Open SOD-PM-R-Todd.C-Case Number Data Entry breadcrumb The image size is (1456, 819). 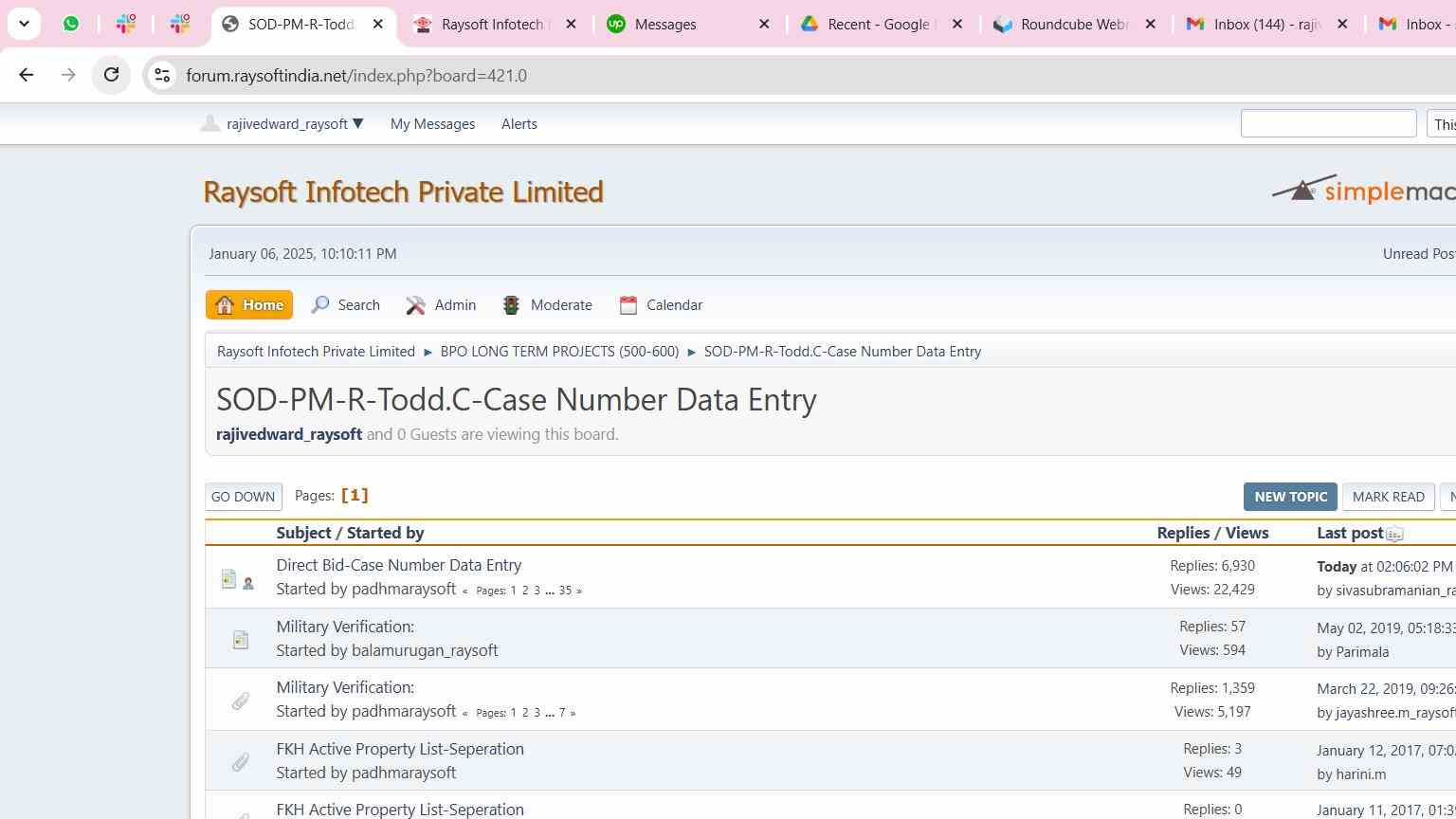click(x=843, y=352)
